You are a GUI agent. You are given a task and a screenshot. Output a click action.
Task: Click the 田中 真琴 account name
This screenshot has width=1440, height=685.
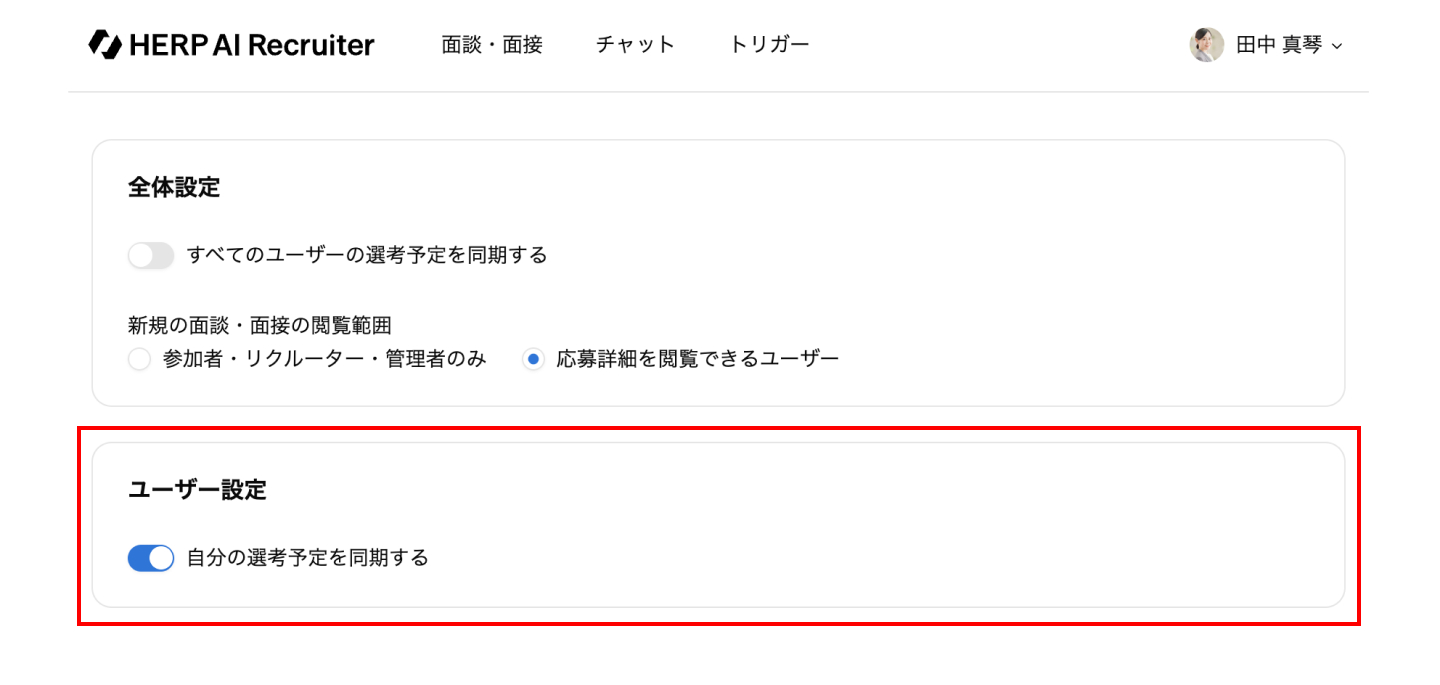click(x=1279, y=45)
